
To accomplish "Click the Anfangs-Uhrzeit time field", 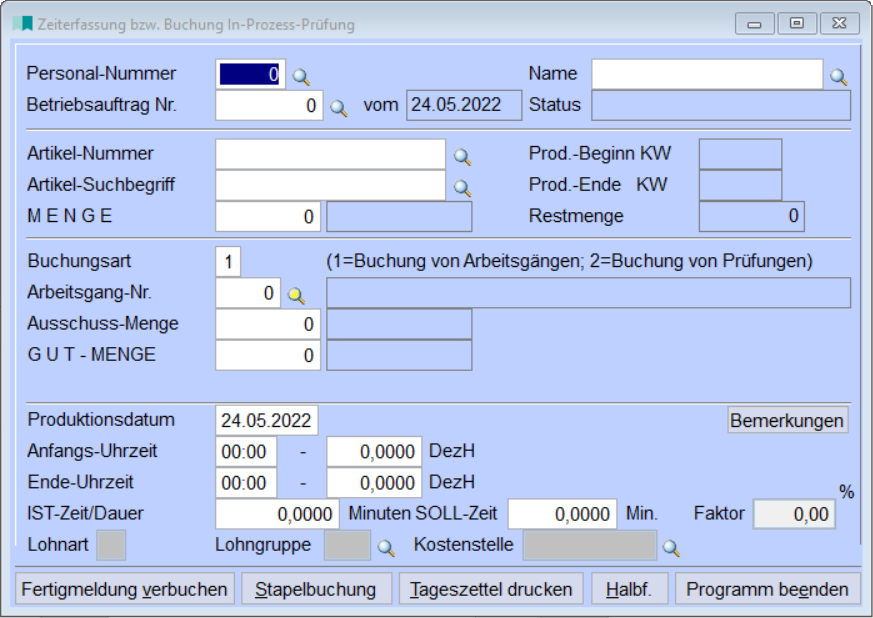I will tap(245, 451).
